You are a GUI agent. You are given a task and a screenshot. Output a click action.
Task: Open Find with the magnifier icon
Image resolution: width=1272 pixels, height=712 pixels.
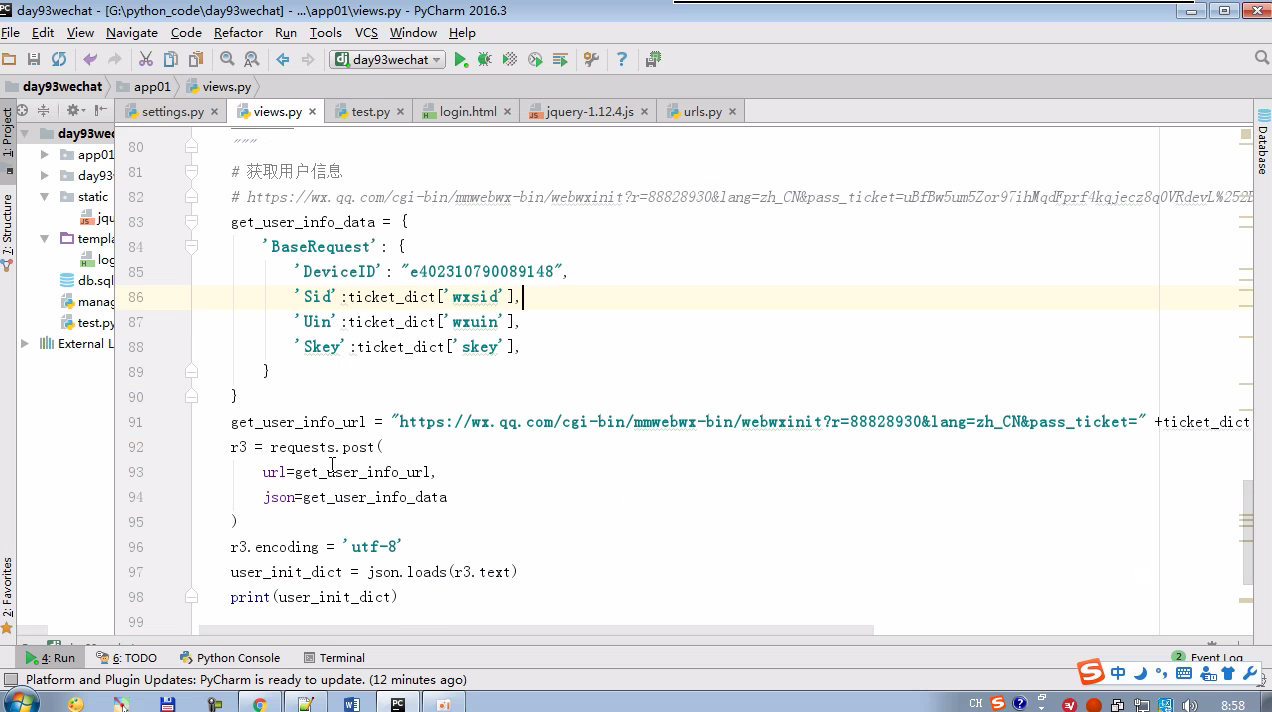pyautogui.click(x=227, y=60)
